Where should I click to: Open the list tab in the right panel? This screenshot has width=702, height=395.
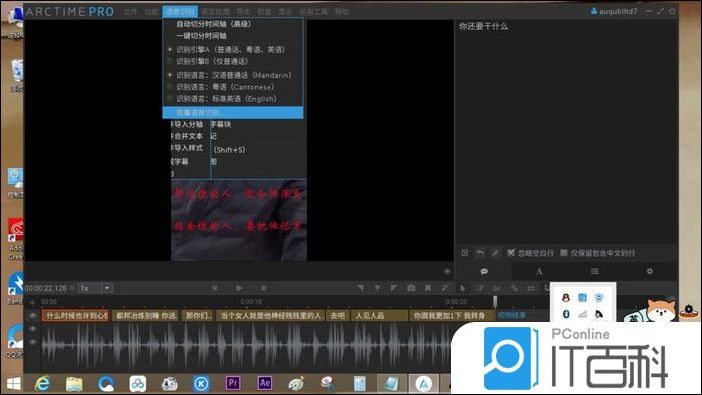point(595,271)
